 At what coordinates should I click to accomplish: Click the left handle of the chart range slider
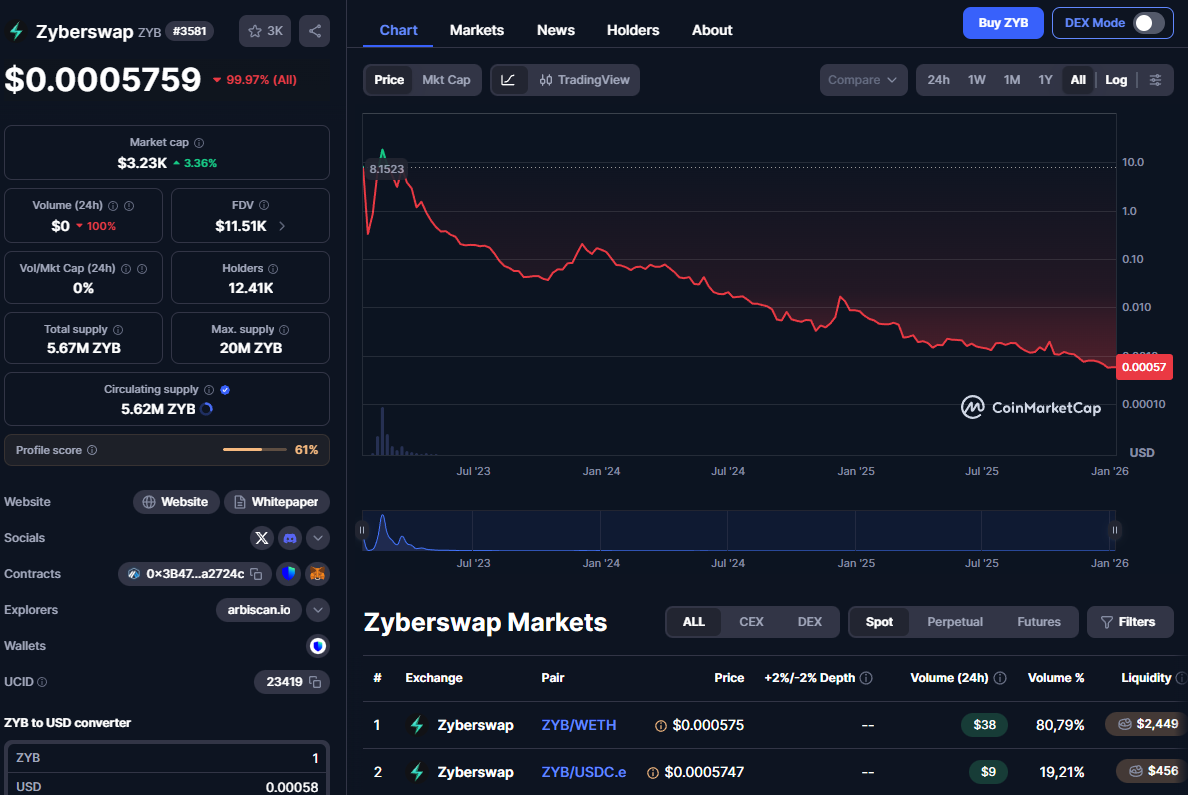click(x=362, y=531)
